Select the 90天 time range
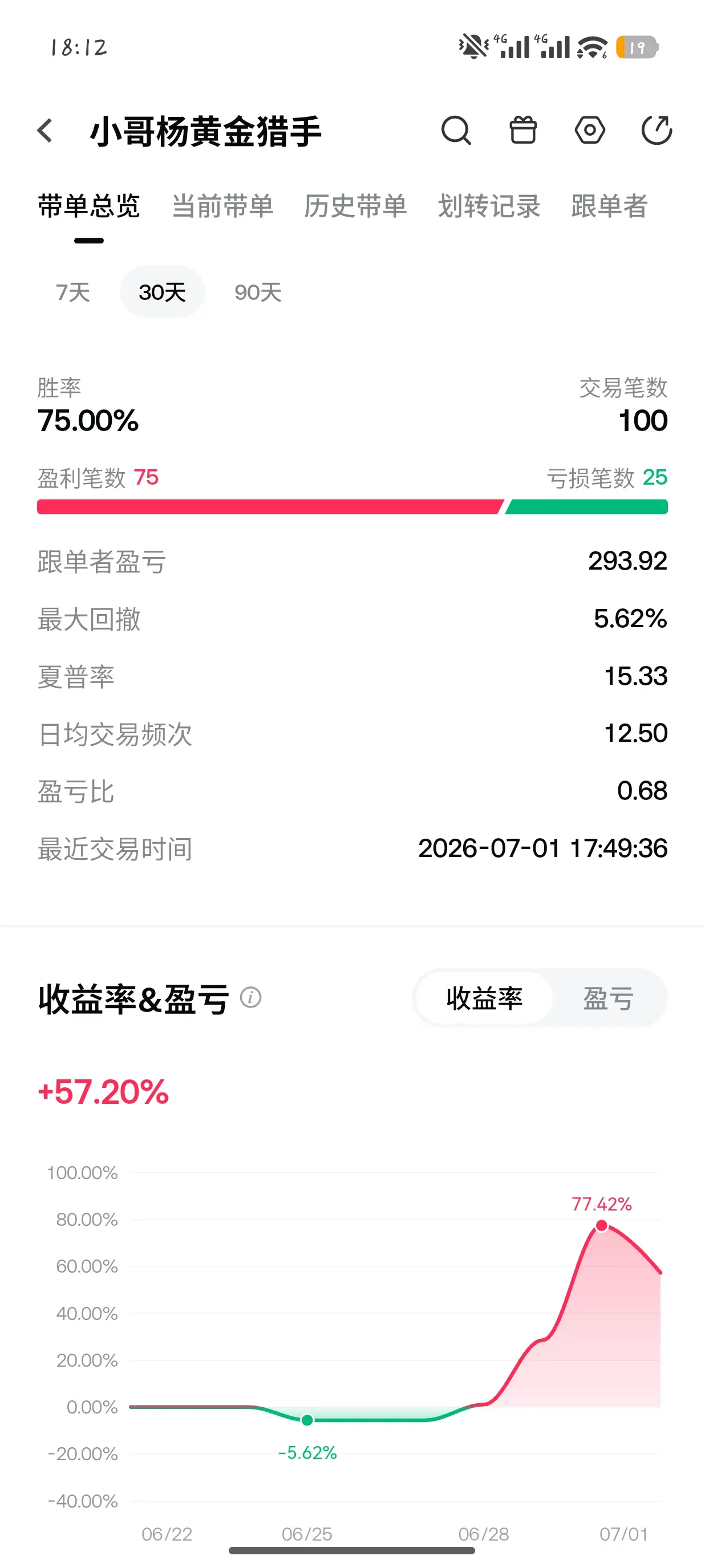The height and width of the screenshot is (1568, 705). 258,292
